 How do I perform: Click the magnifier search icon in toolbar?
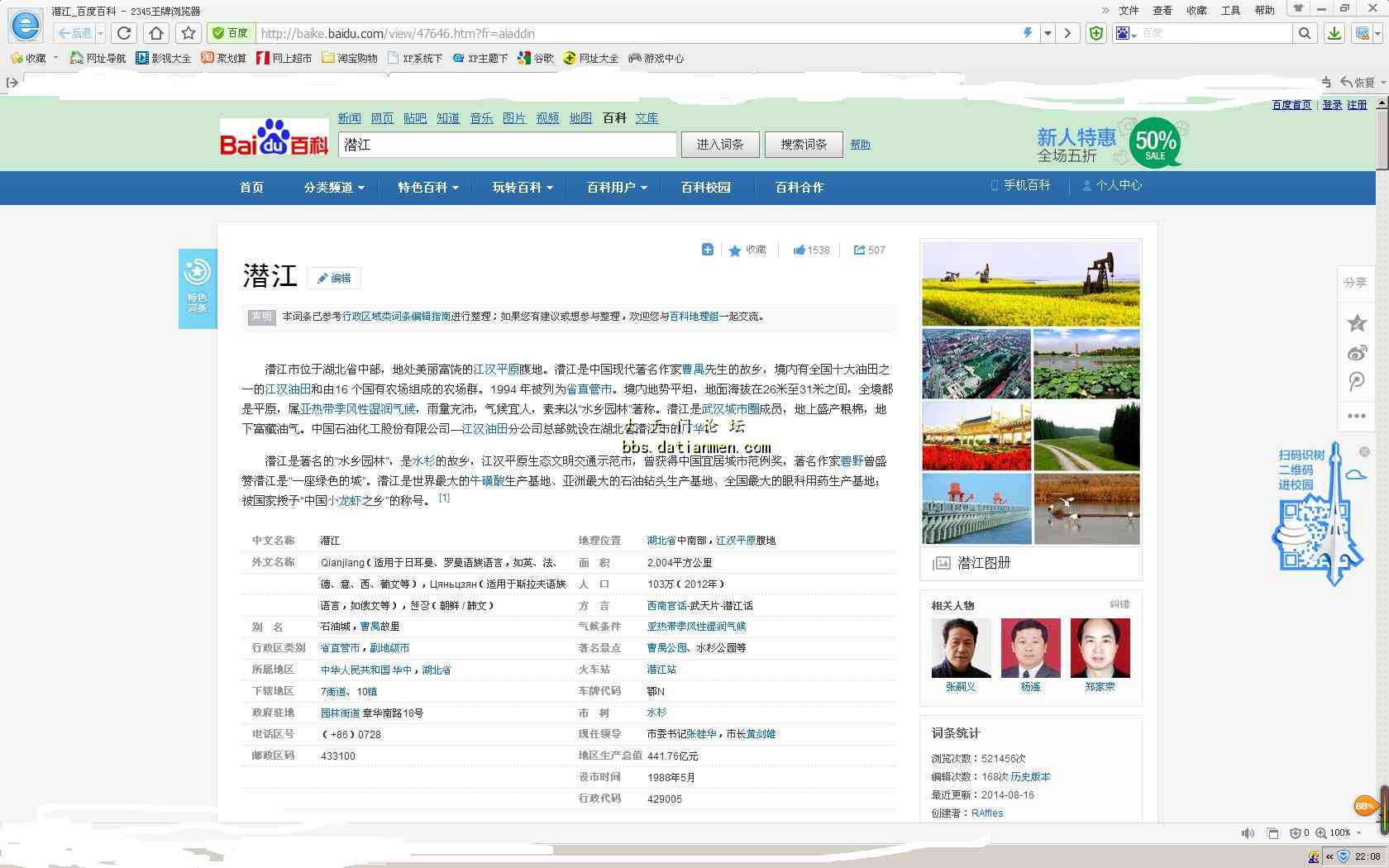pyautogui.click(x=1304, y=33)
